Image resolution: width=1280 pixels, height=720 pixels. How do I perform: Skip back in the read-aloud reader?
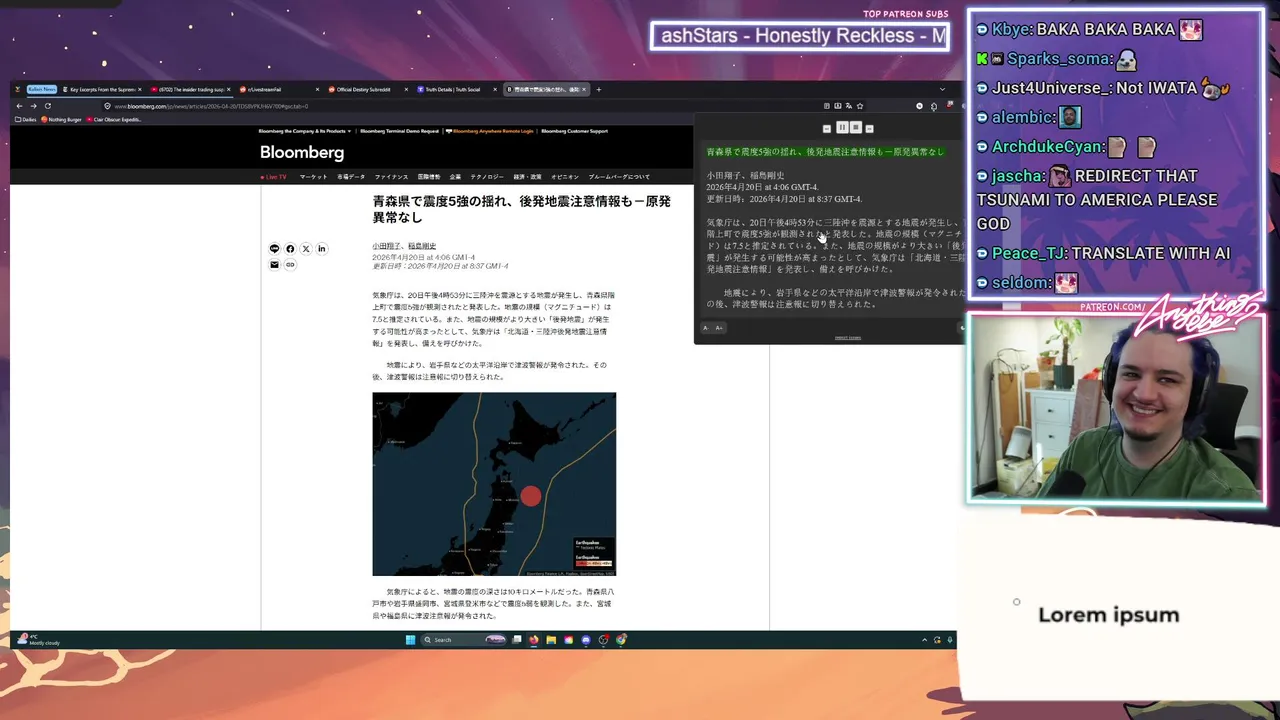pyautogui.click(x=827, y=128)
